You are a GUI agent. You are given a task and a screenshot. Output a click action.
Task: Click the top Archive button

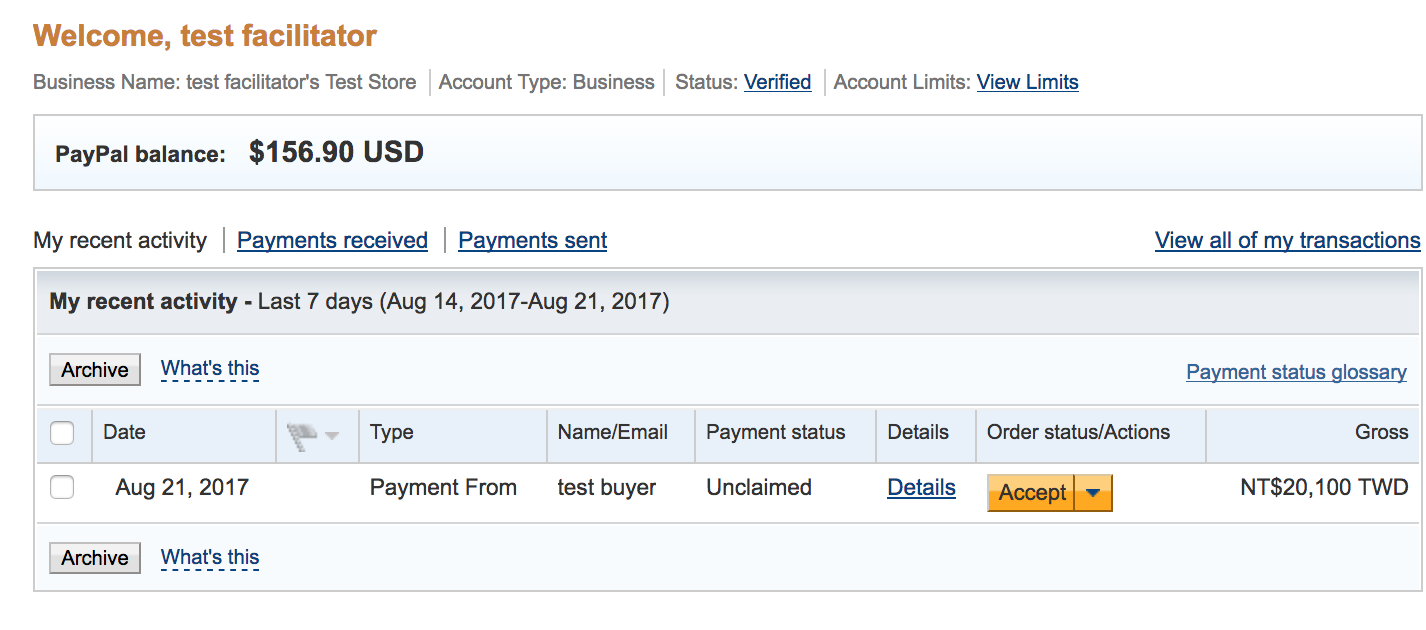[x=95, y=370]
